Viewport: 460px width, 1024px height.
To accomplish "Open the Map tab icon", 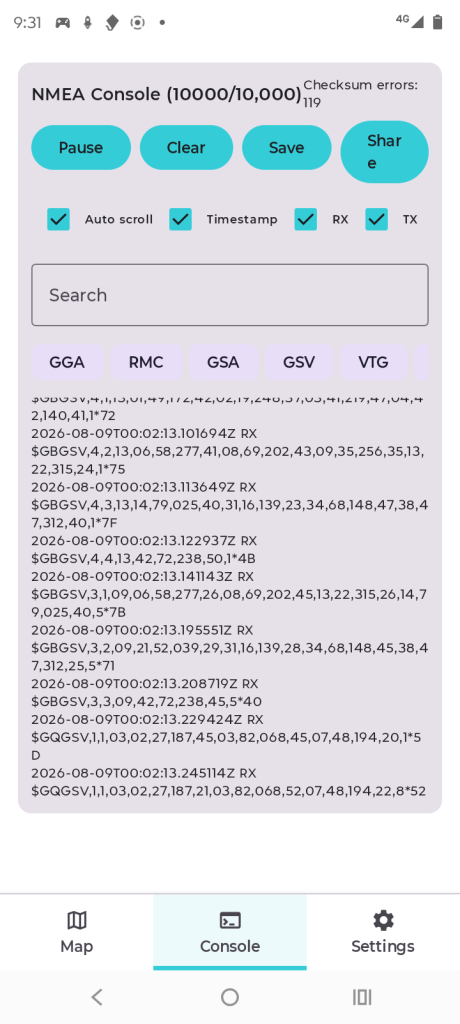I will click(x=76, y=920).
